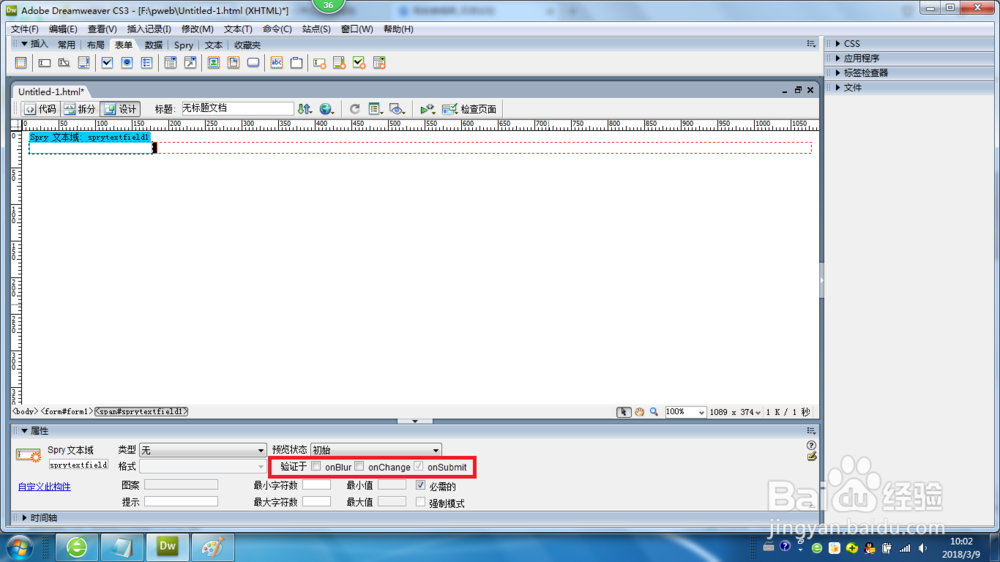Toggle the 必需的 required checkbox
This screenshot has width=1000, height=562.
coord(420,485)
